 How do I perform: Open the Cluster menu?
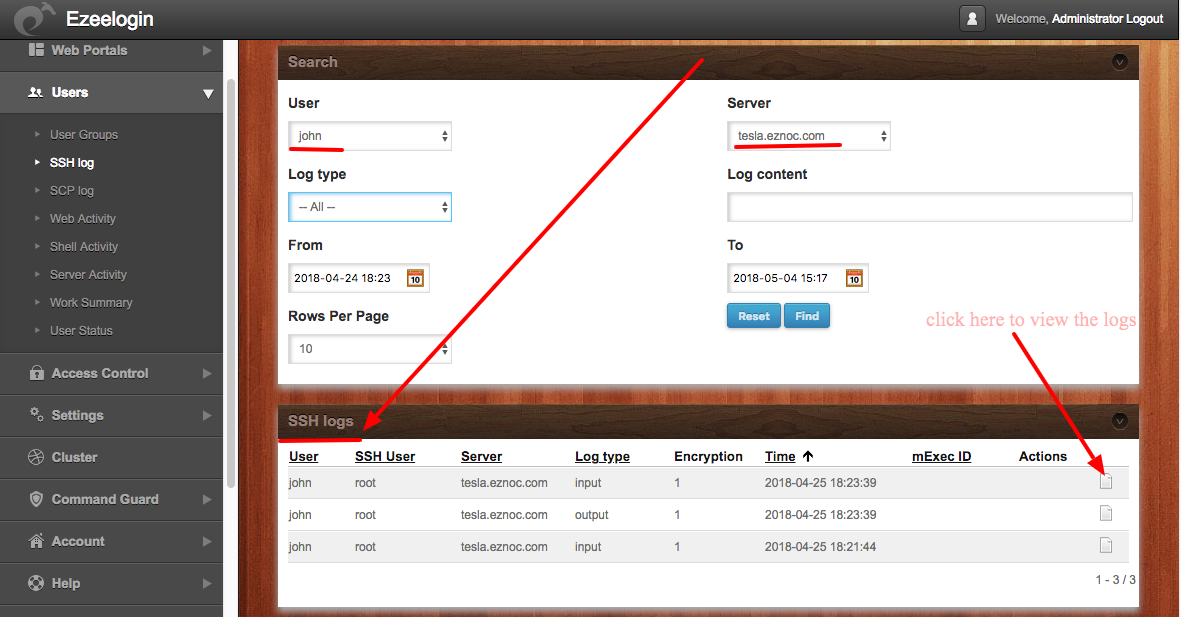tap(111, 457)
